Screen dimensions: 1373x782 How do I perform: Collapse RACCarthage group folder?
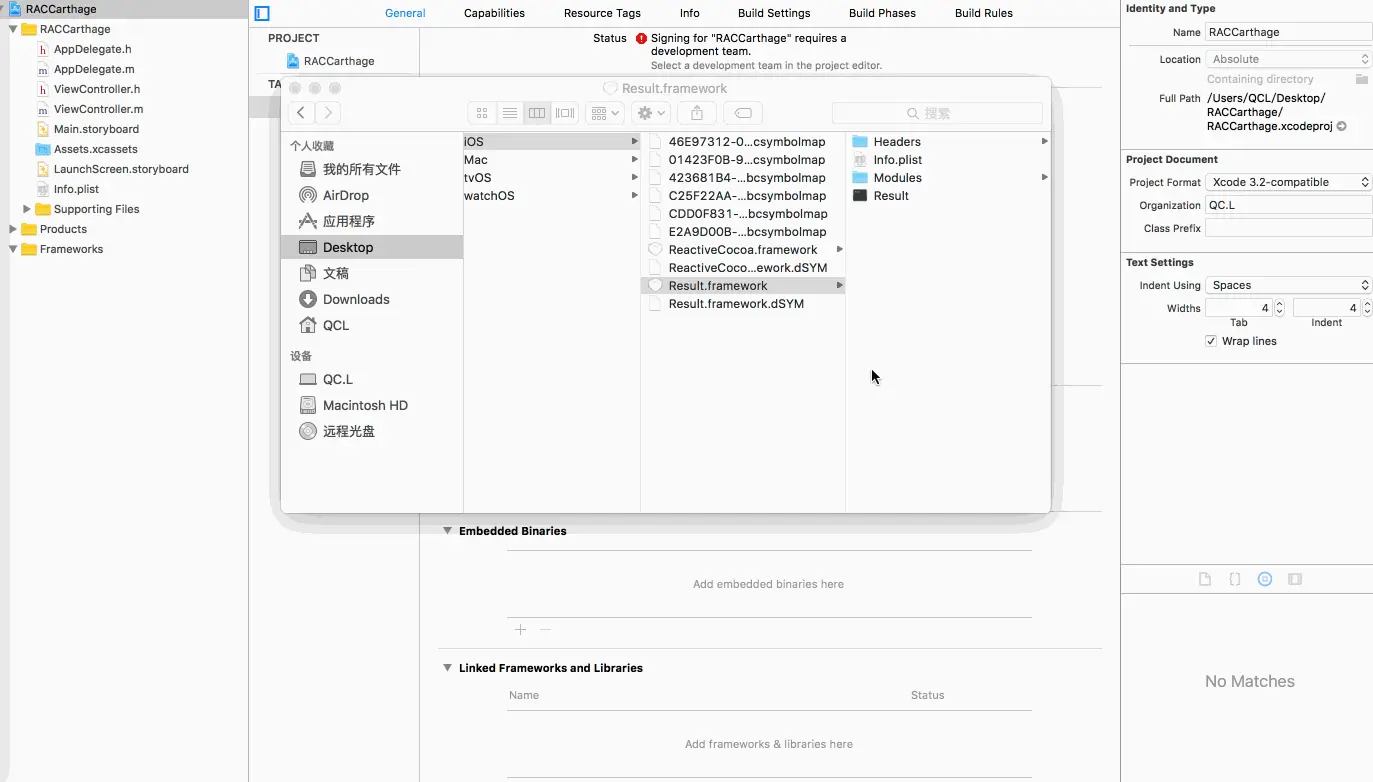click(x=13, y=29)
